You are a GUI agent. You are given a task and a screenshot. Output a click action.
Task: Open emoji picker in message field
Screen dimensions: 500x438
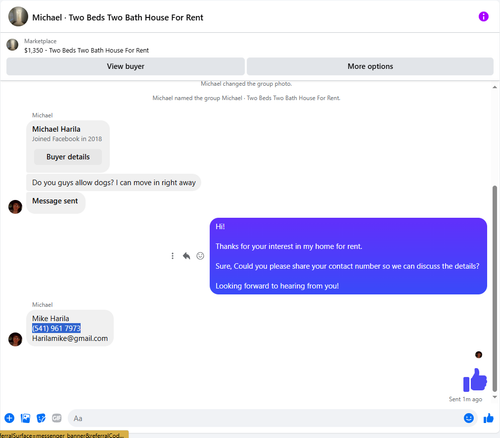(x=469, y=418)
